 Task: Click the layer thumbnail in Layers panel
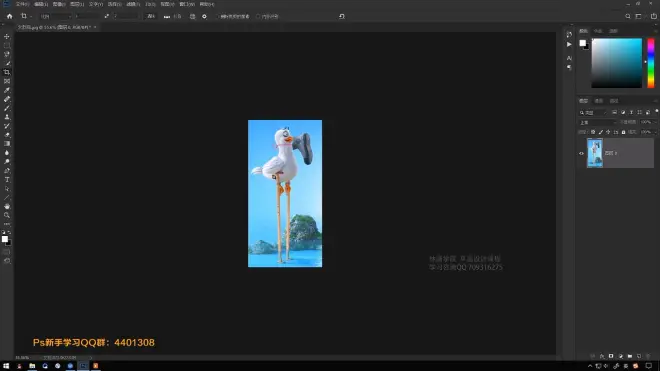[595, 153]
